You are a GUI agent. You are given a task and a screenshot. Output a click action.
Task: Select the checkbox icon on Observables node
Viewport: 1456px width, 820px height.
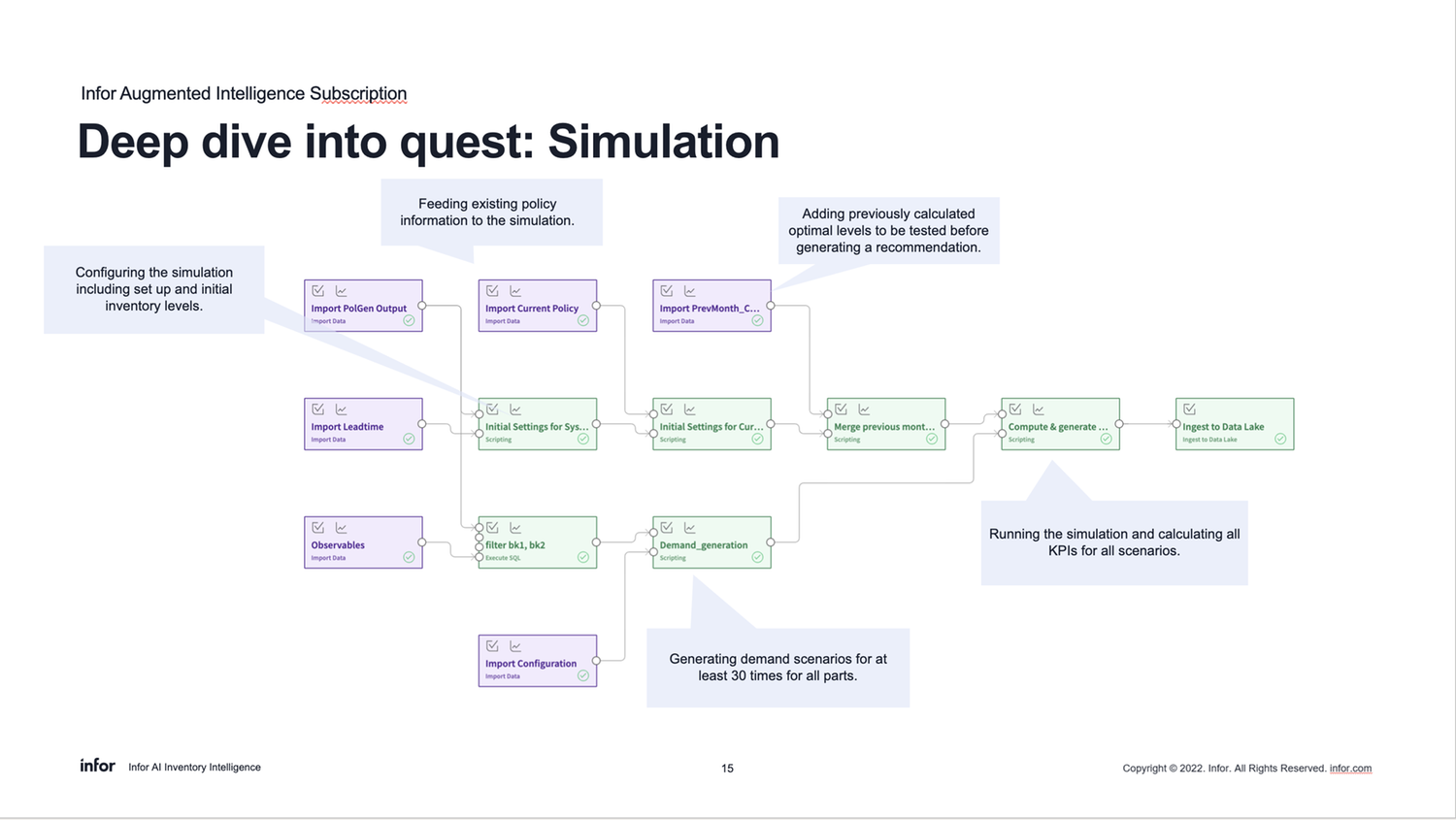pyautogui.click(x=317, y=527)
